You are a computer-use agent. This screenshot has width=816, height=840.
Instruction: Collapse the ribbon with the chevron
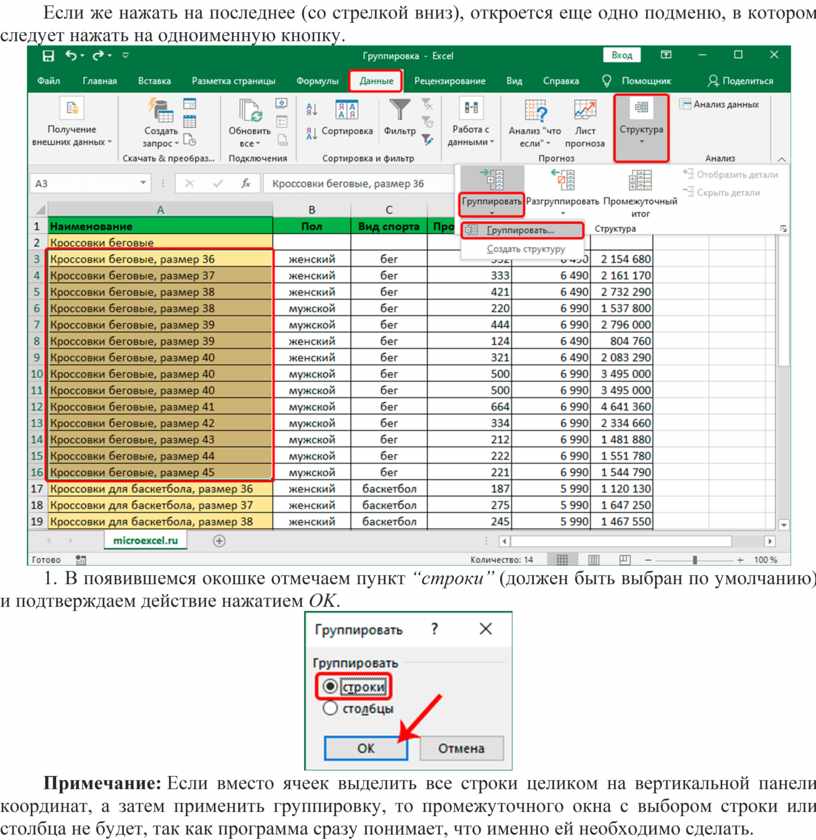point(782,159)
